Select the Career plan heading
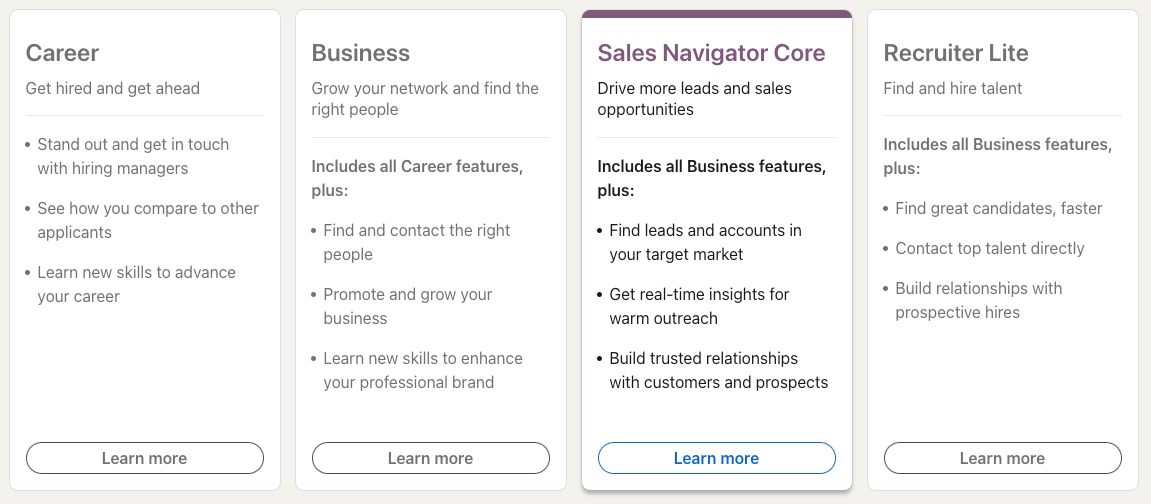Viewport: 1151px width, 504px height. point(62,53)
